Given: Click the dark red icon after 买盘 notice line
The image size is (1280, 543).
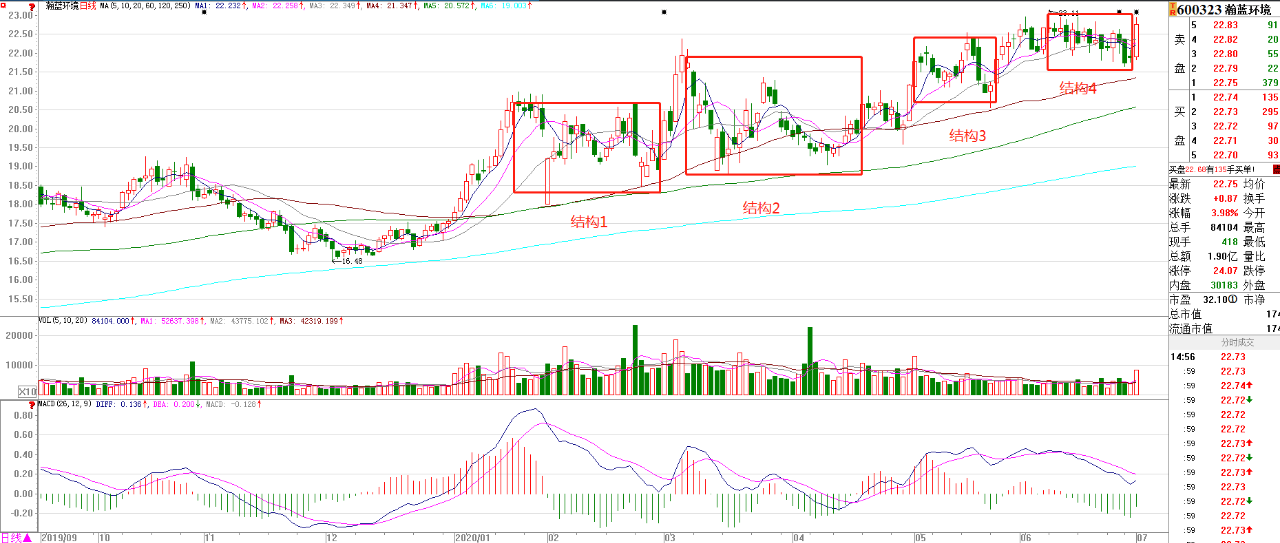Looking at the screenshot, I should point(1276,170).
